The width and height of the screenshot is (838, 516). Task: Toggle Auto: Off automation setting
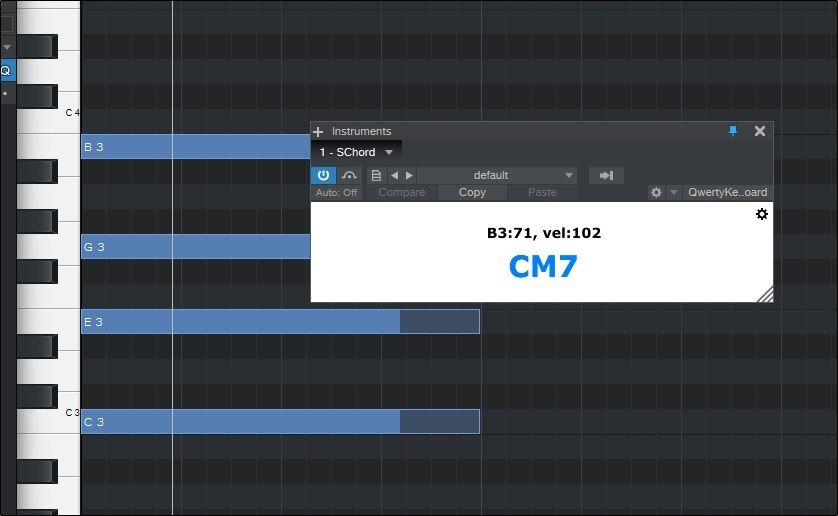click(336, 192)
